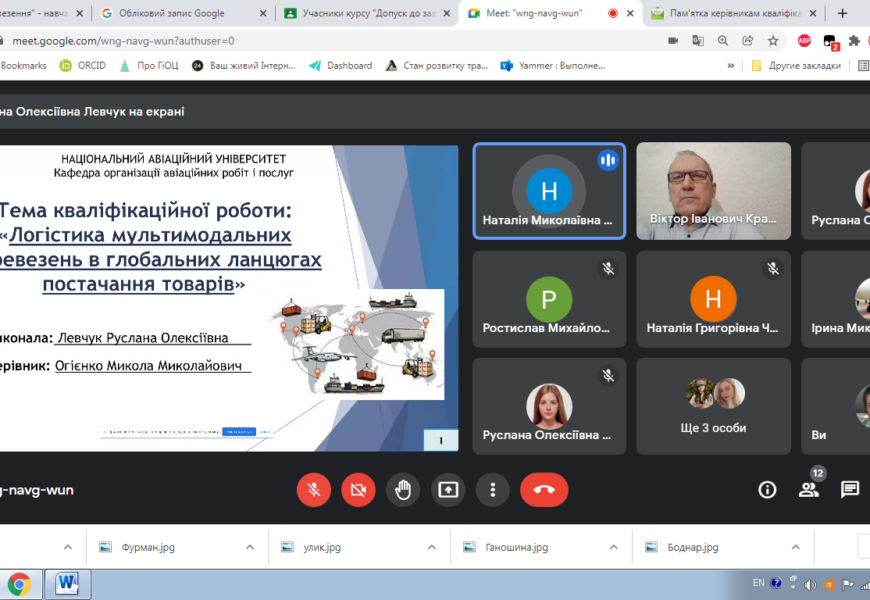This screenshot has height=600, width=870.
Task: Leave the call with the red hang-up button
Action: tap(544, 490)
